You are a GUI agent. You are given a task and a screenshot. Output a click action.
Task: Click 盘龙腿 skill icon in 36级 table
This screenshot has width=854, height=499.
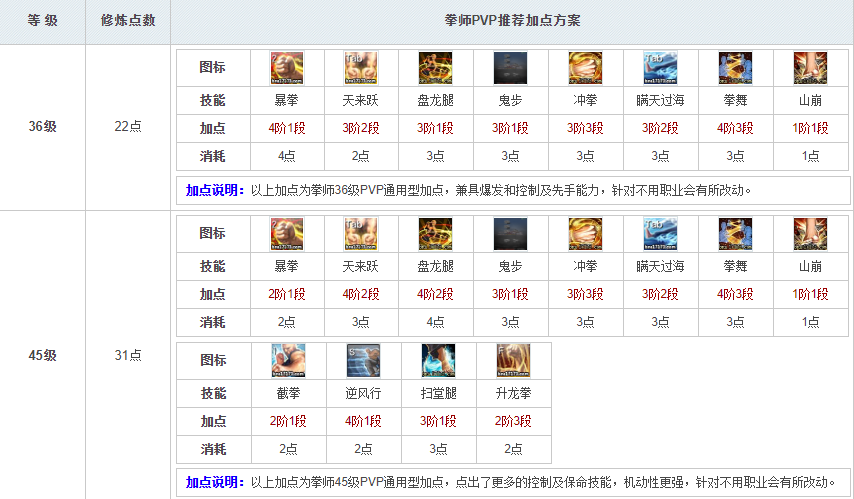(436, 68)
